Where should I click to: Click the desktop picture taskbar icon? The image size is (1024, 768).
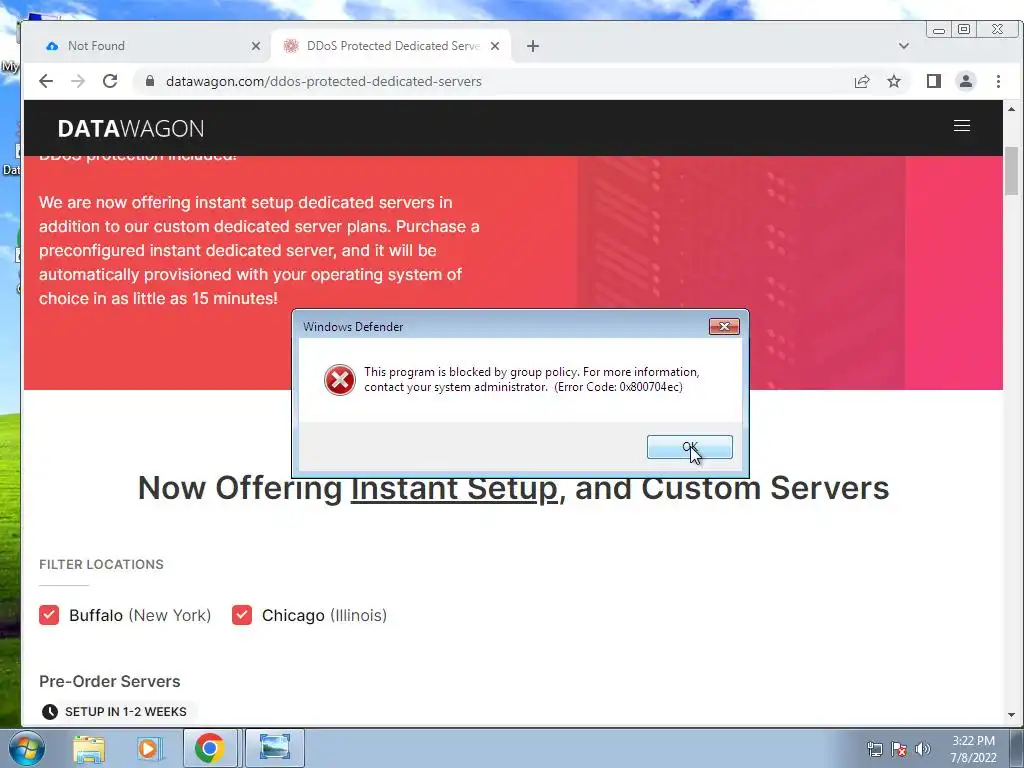coord(275,748)
